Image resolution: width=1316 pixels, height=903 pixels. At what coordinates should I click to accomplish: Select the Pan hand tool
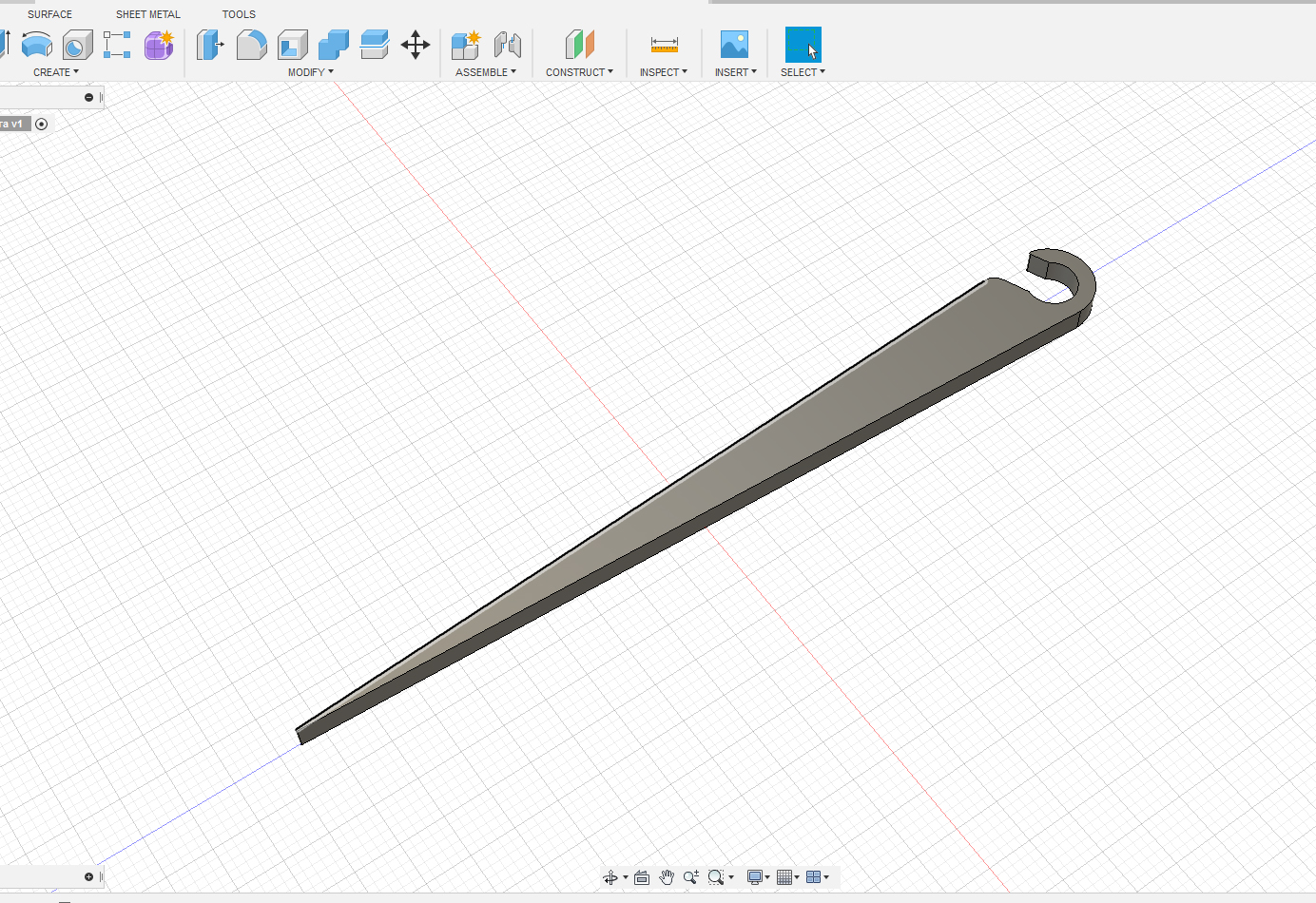tap(667, 877)
